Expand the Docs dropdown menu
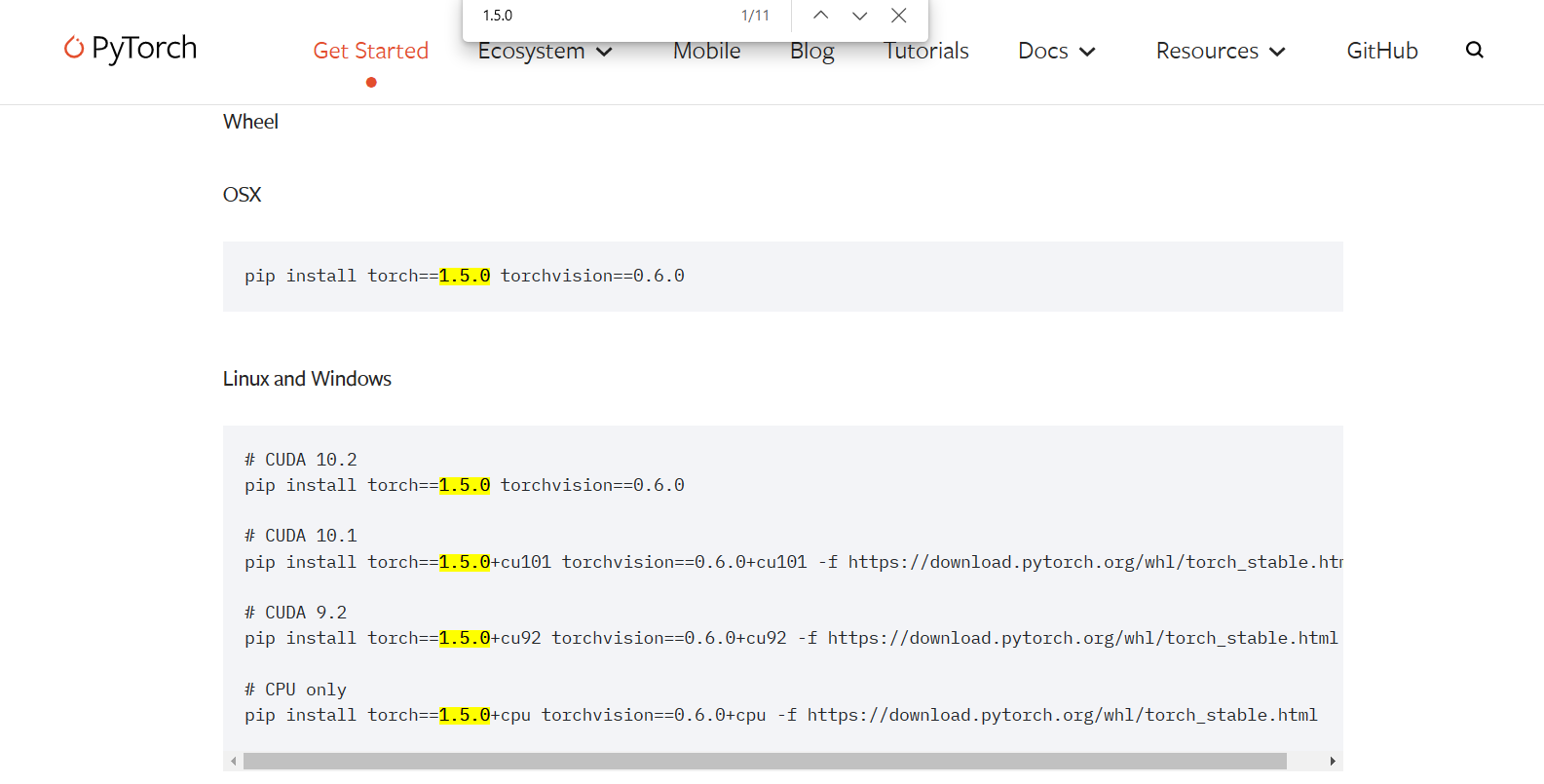This screenshot has height=784, width=1544. [1057, 51]
